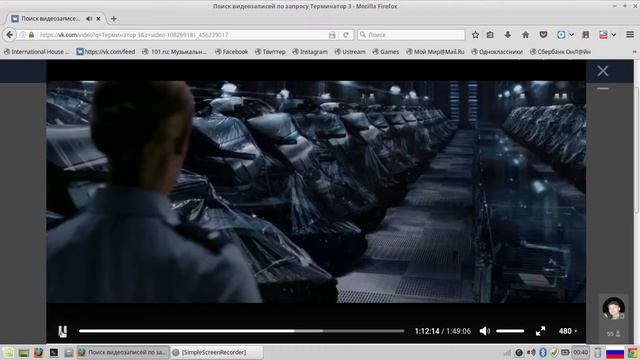
Task: Seek on the video progress bar
Action: click(241, 331)
